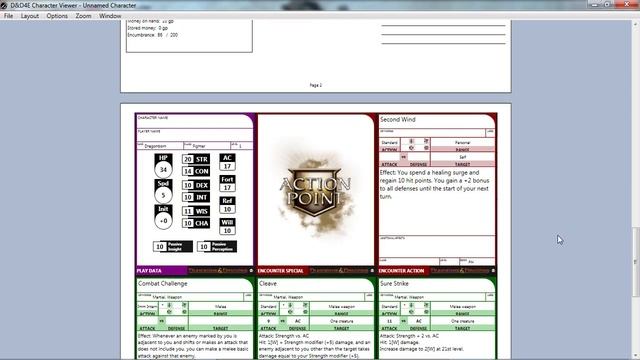
Task: Open the Options menu
Action: 57,16
